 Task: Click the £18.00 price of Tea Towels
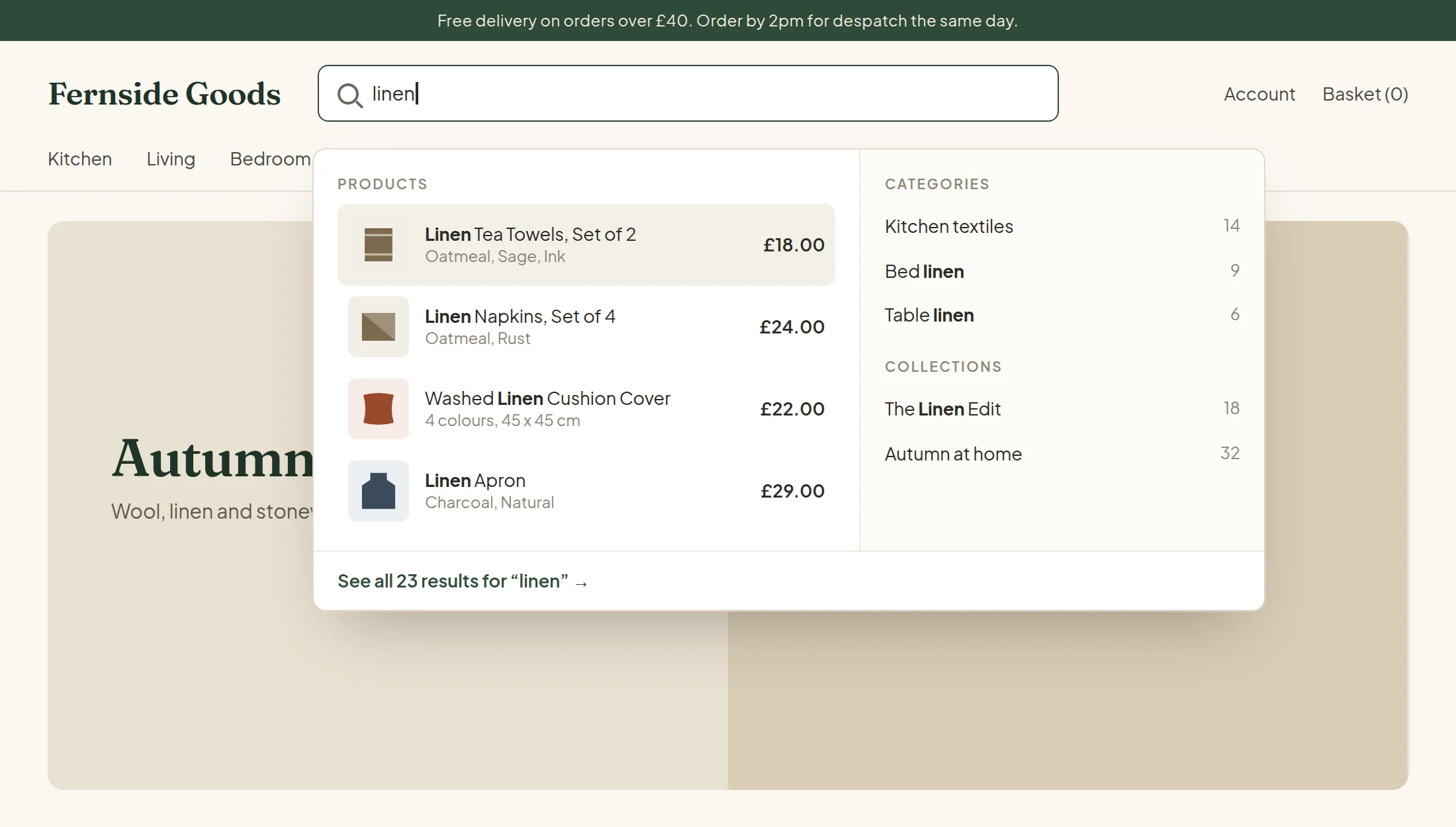point(794,245)
